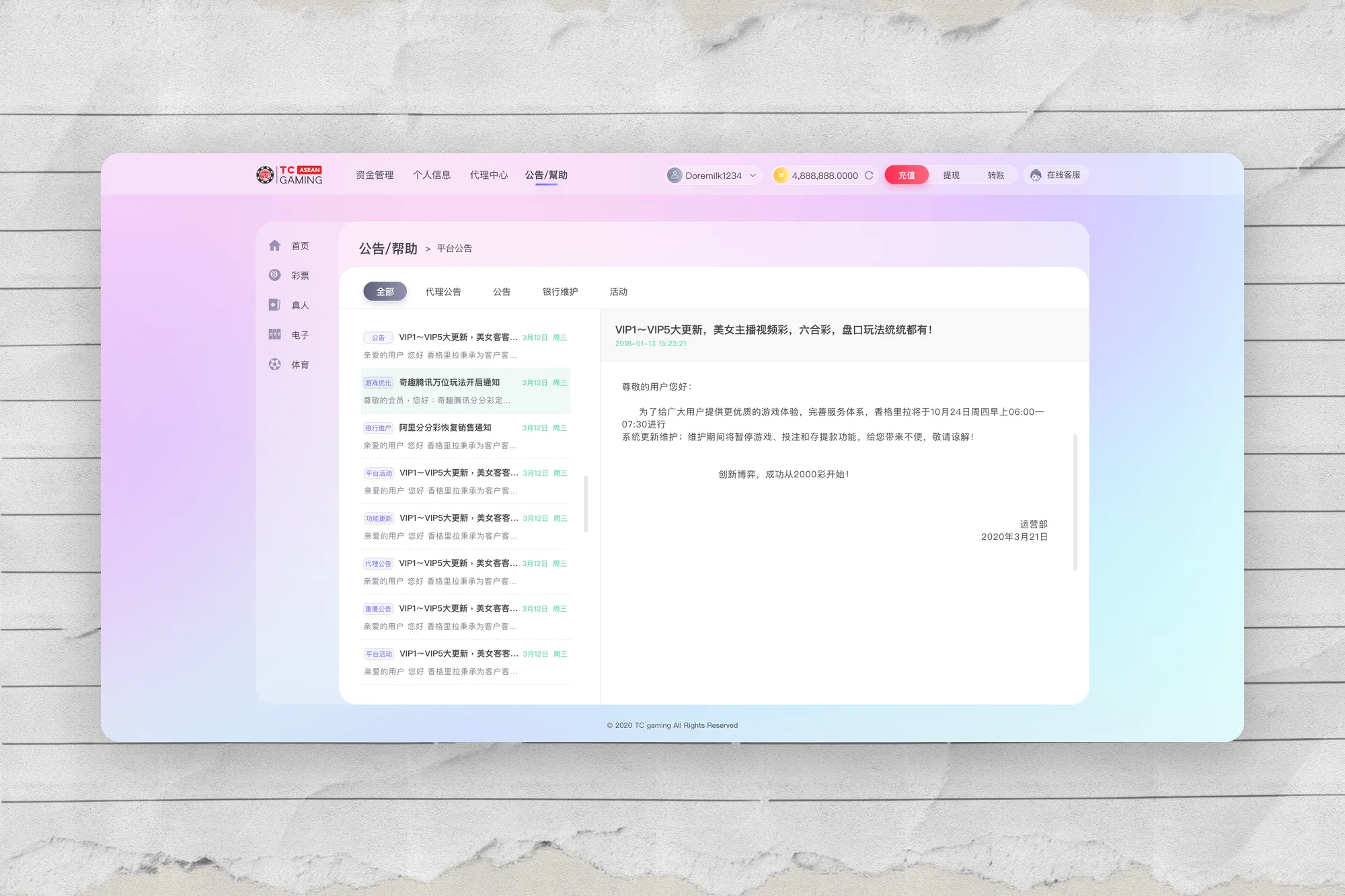Refresh the balance with the circular arrow icon

[869, 175]
